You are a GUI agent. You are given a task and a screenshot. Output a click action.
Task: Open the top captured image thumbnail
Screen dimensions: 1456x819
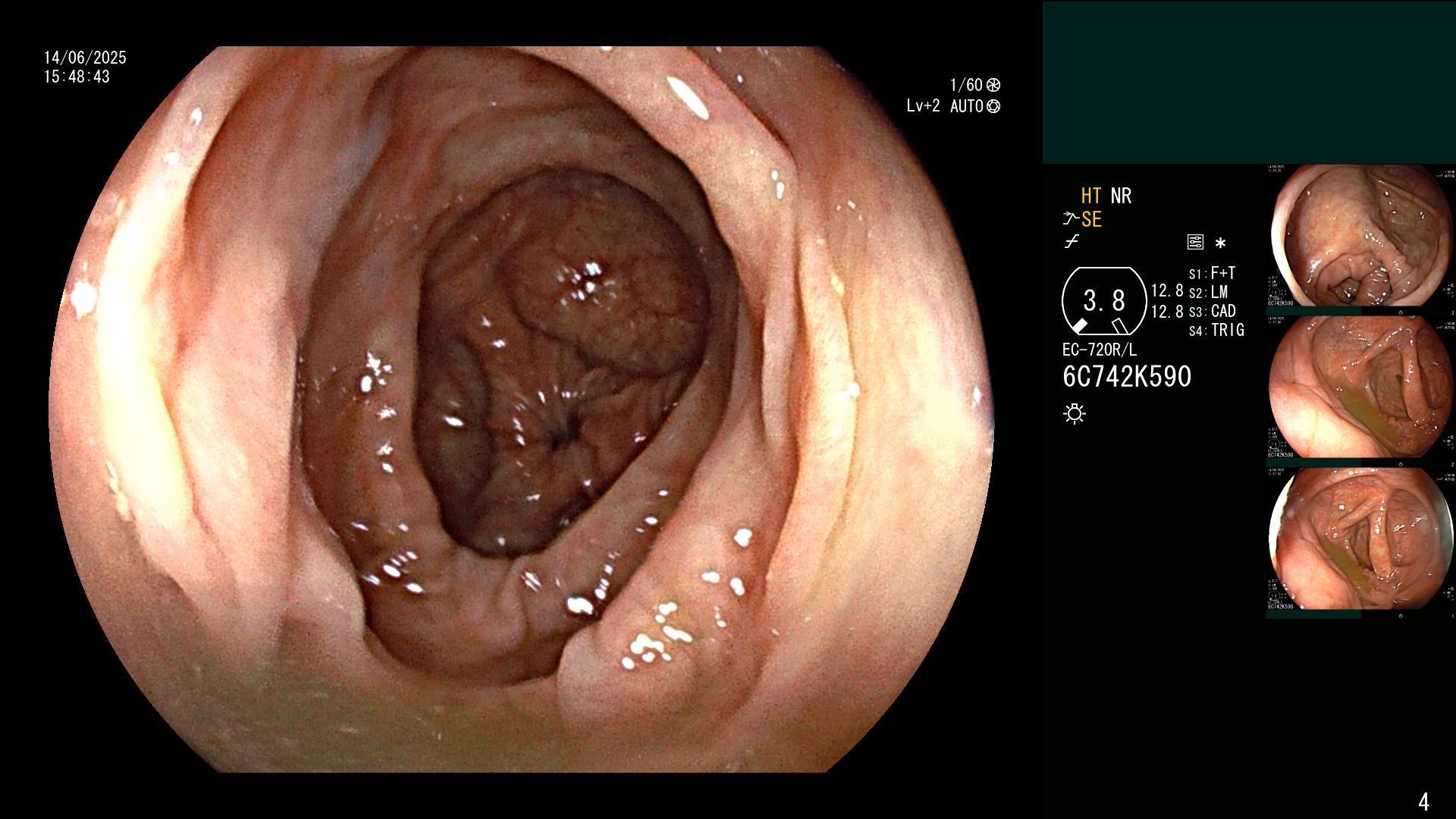1360,236
